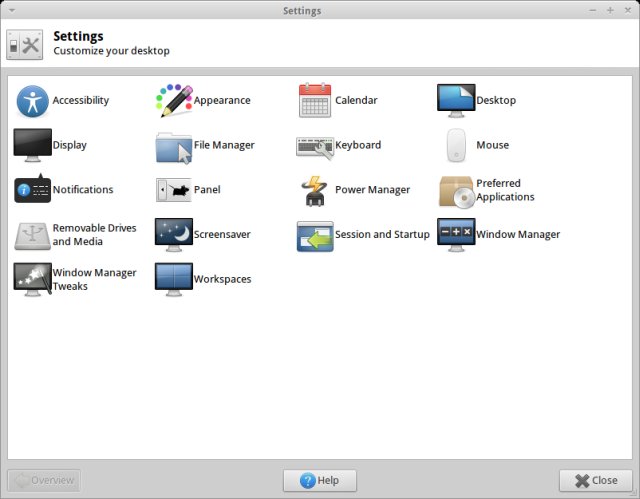Viewport: 640px width, 499px height.
Task: Open the Panel settings icon
Action: click(174, 190)
